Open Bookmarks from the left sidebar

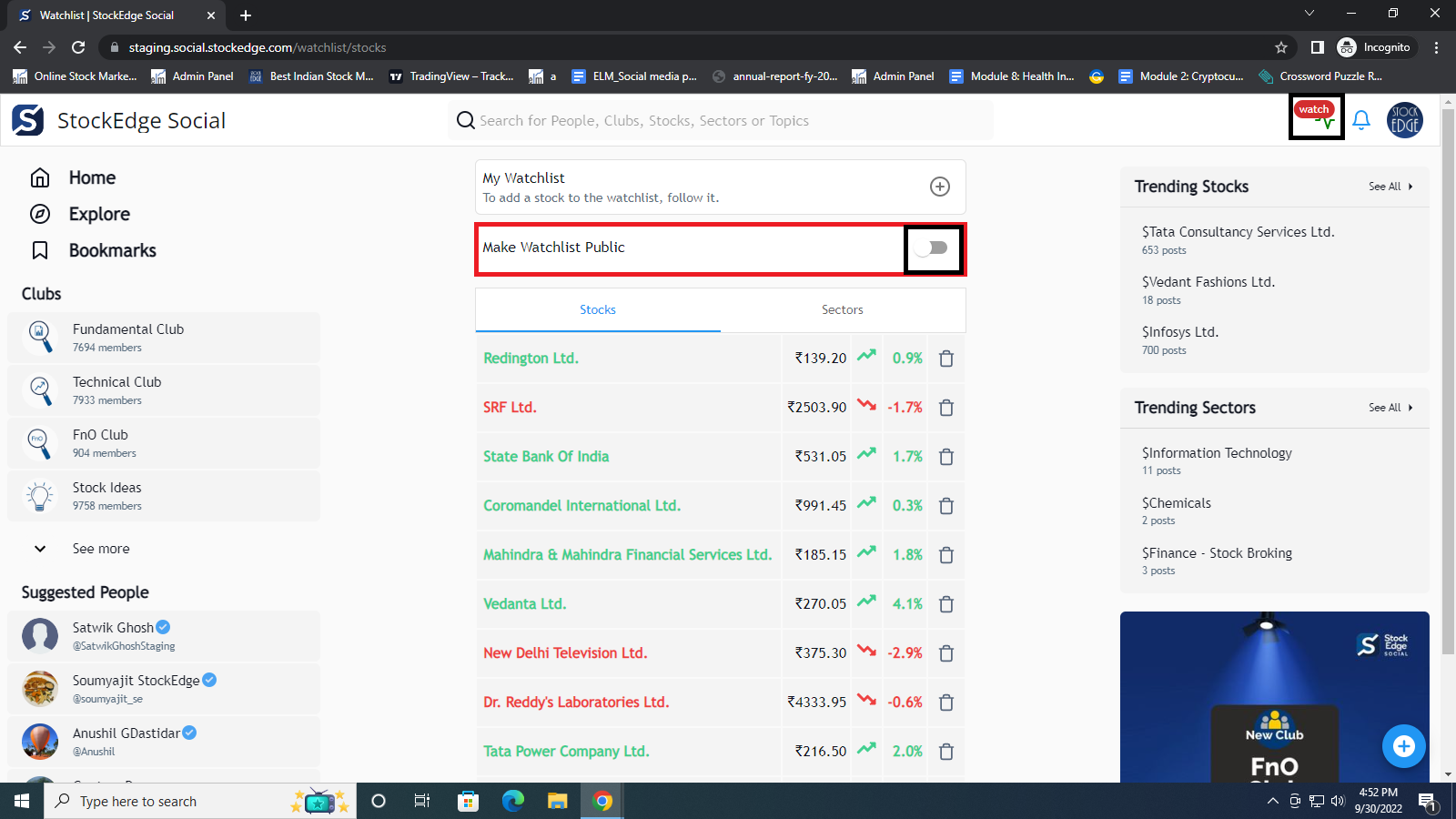click(111, 250)
